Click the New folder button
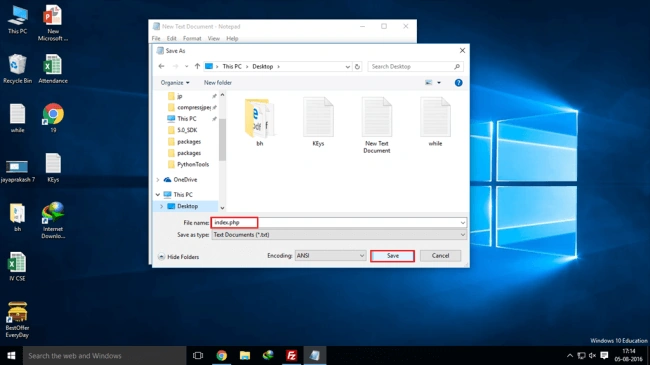 218,83
